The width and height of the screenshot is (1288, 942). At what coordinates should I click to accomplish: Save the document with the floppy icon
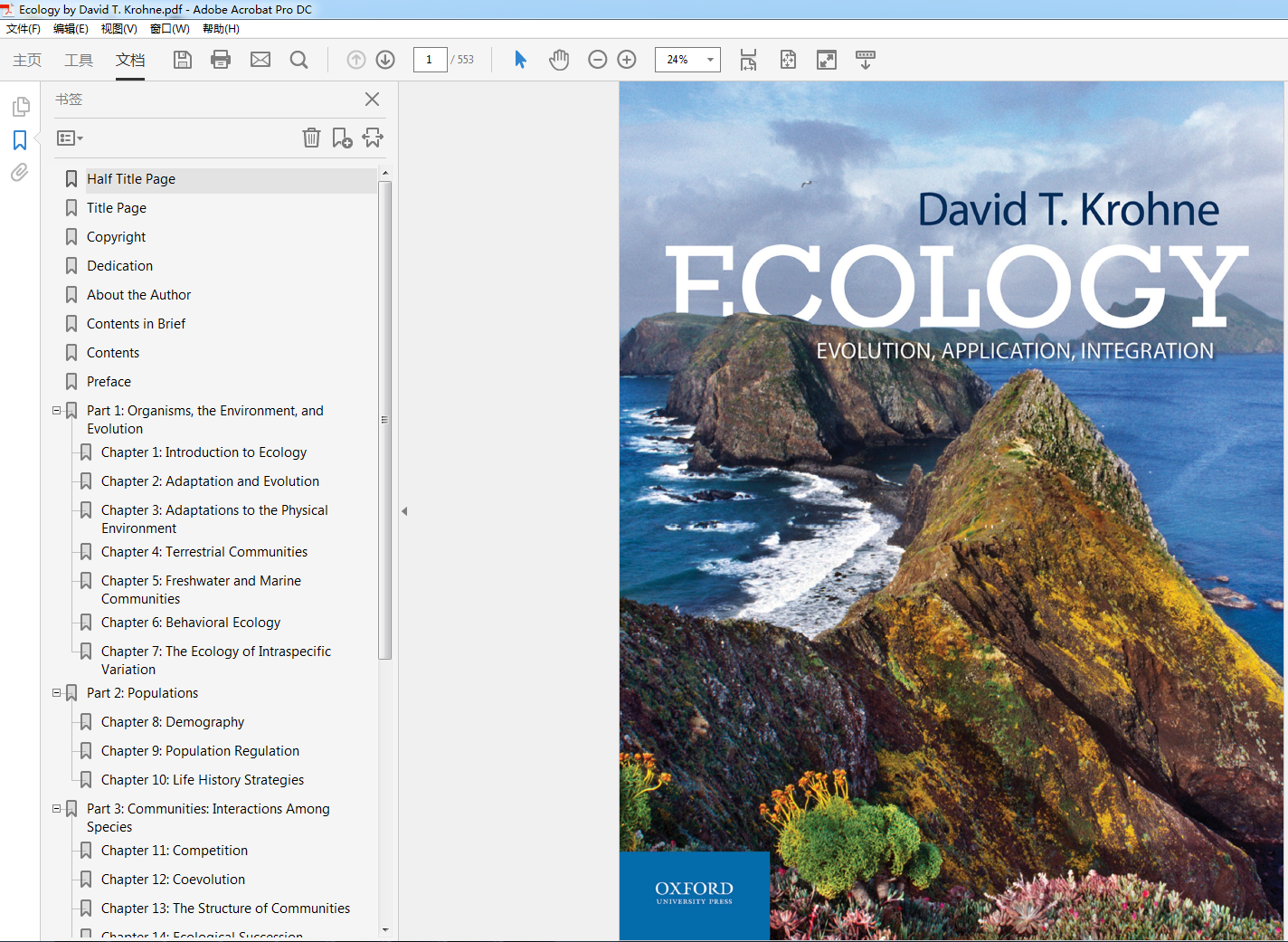[x=183, y=60]
